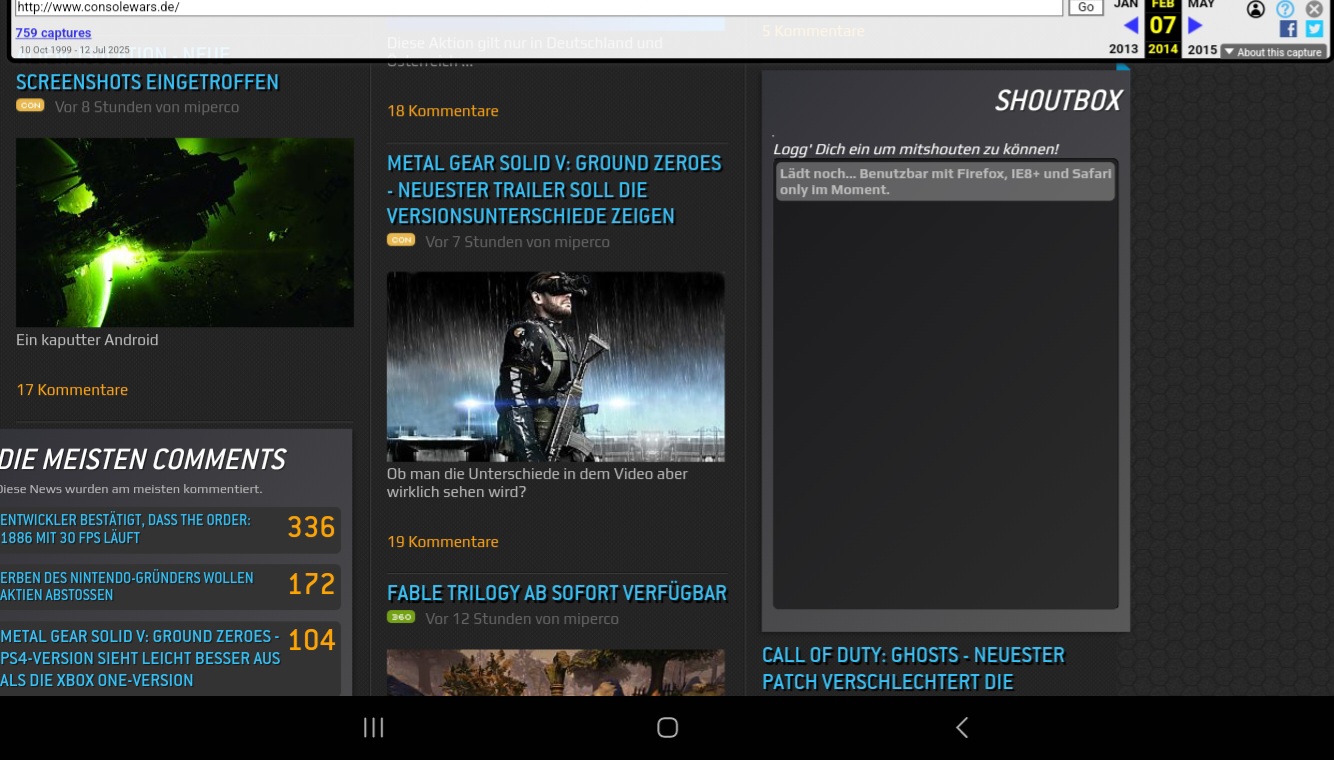
Task: Open the green spaceship article image
Action: coord(185,232)
